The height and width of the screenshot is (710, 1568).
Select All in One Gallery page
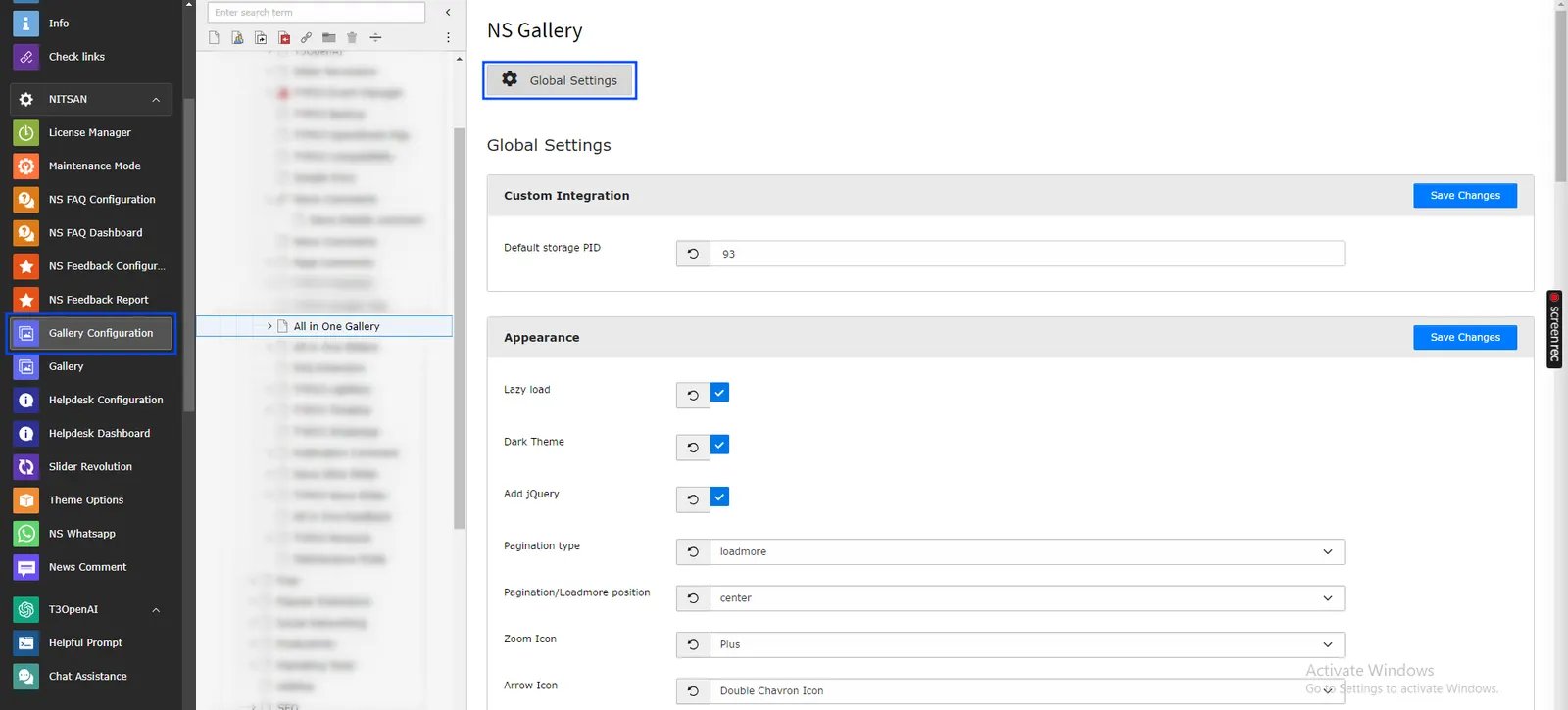pos(336,326)
